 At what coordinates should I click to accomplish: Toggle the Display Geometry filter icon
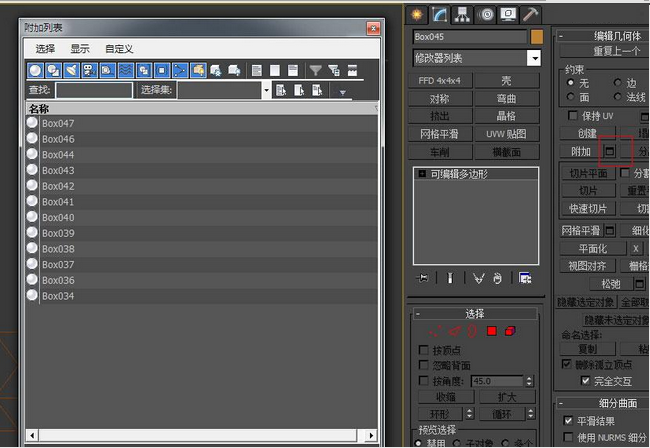36,70
